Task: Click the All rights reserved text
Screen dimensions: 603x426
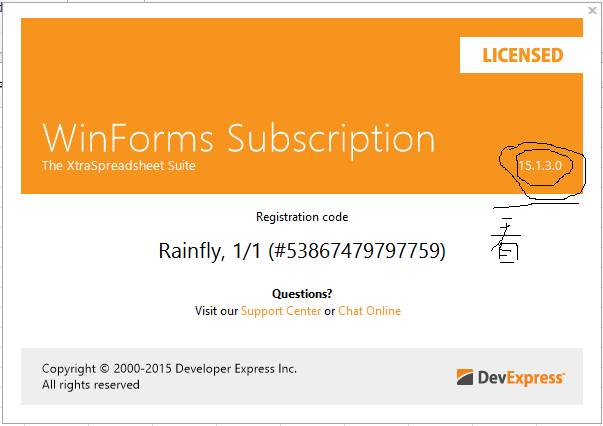Action: pyautogui.click(x=91, y=385)
